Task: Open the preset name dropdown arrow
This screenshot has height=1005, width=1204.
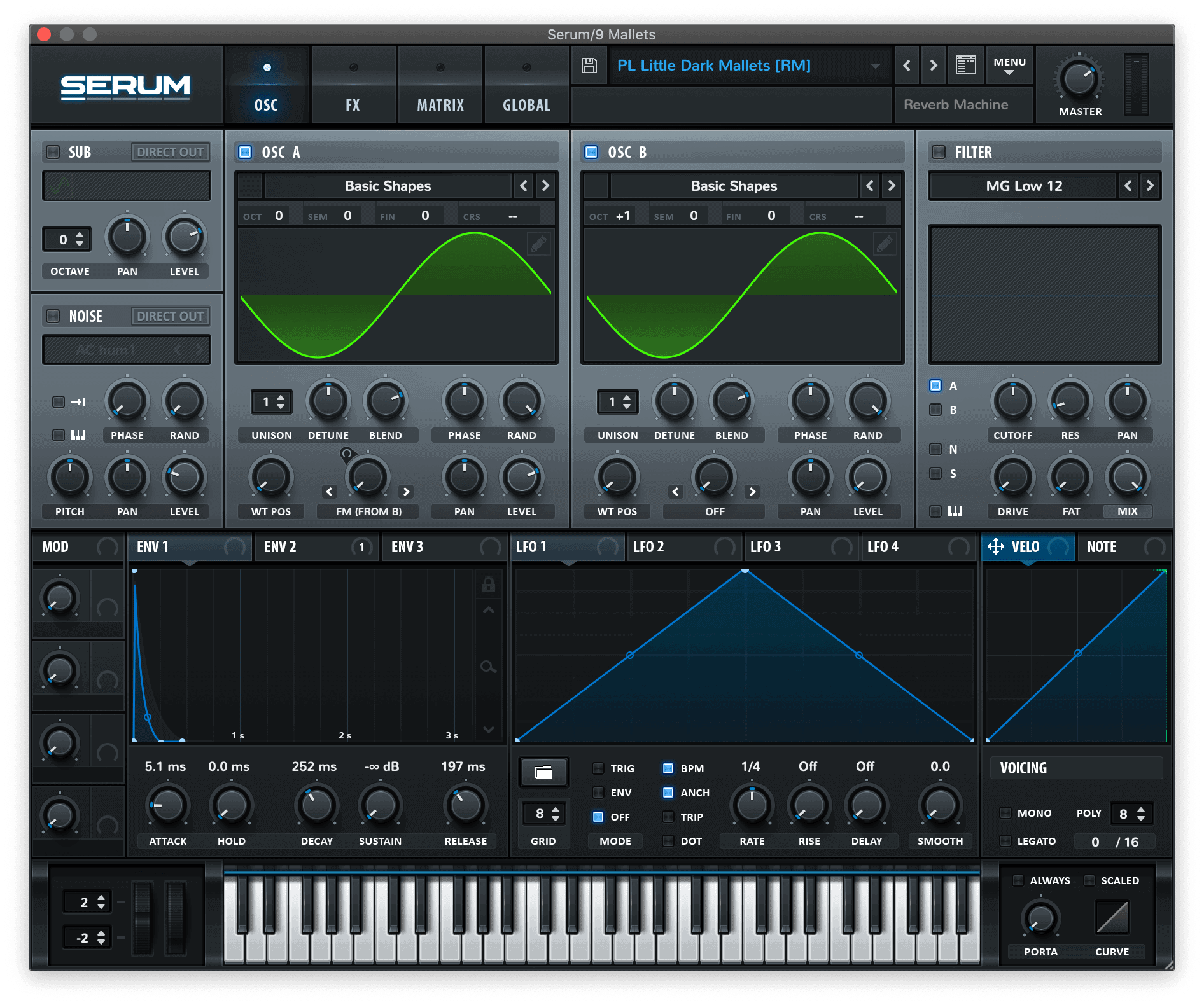Action: (x=876, y=66)
